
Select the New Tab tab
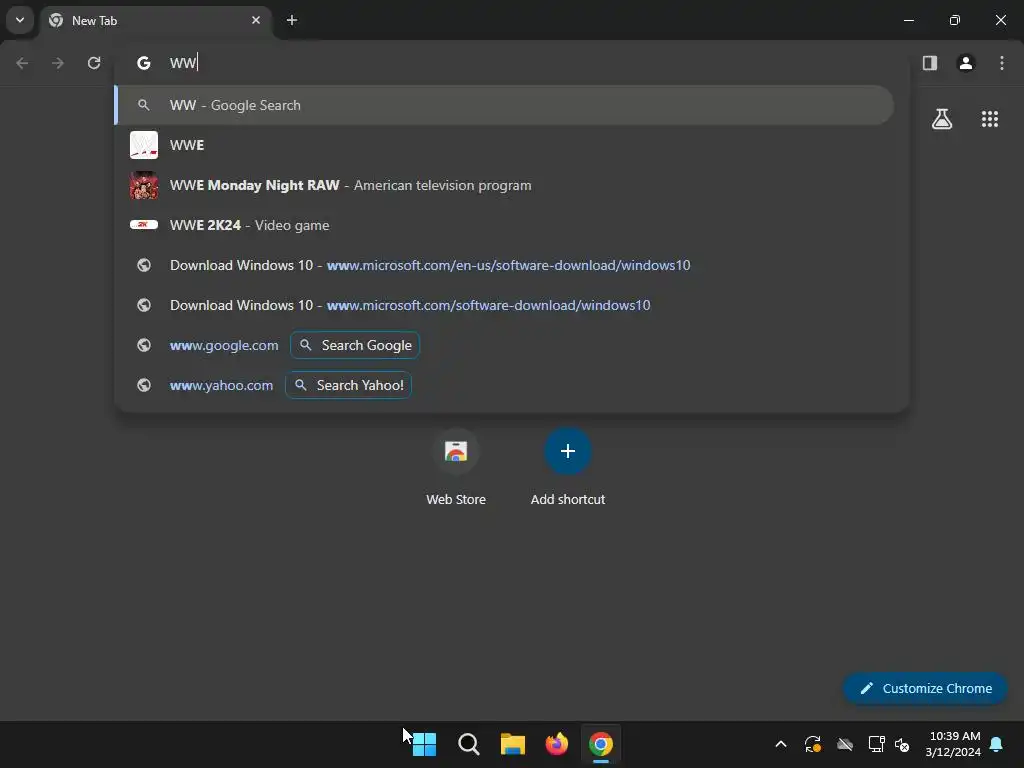(x=157, y=20)
